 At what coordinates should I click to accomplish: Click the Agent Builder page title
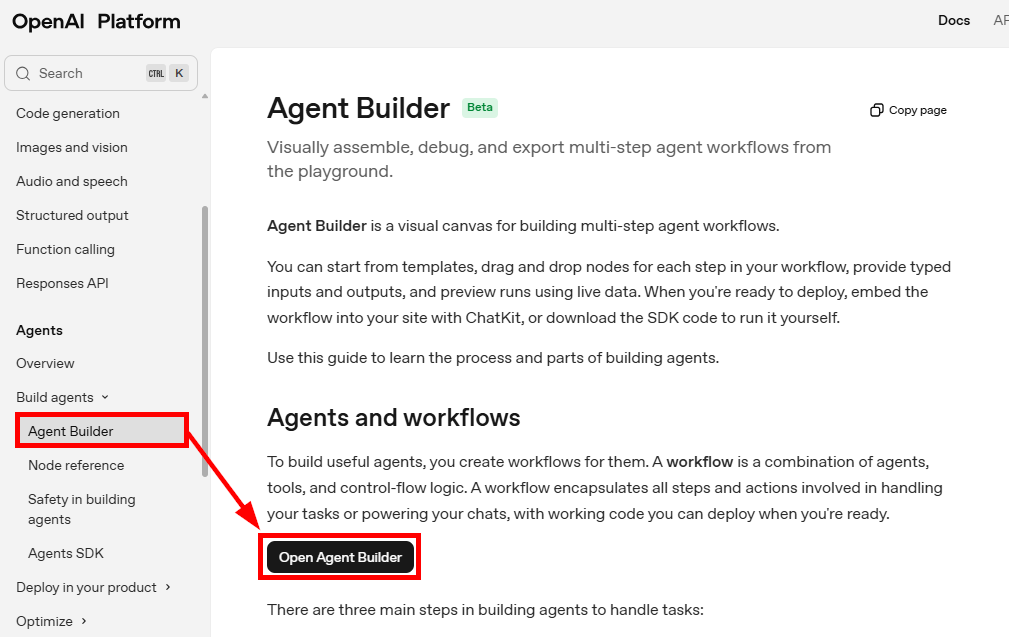(x=358, y=108)
